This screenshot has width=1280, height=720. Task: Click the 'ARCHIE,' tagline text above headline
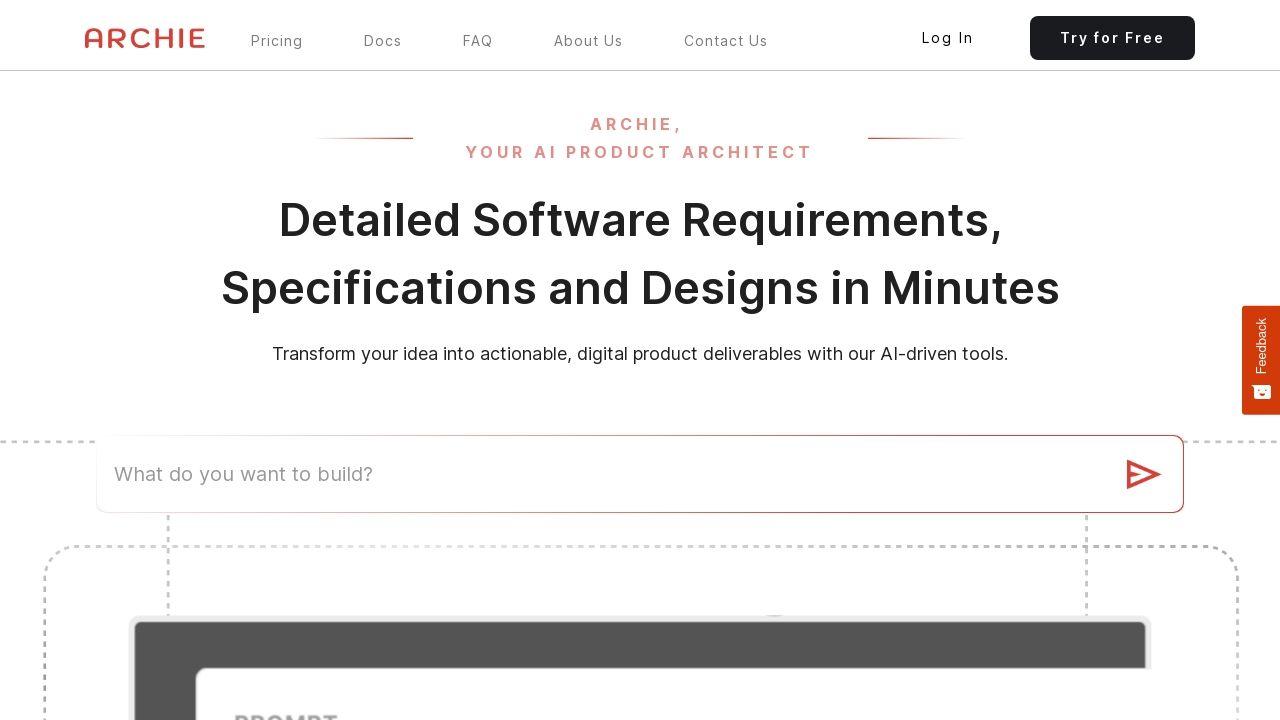coord(636,124)
